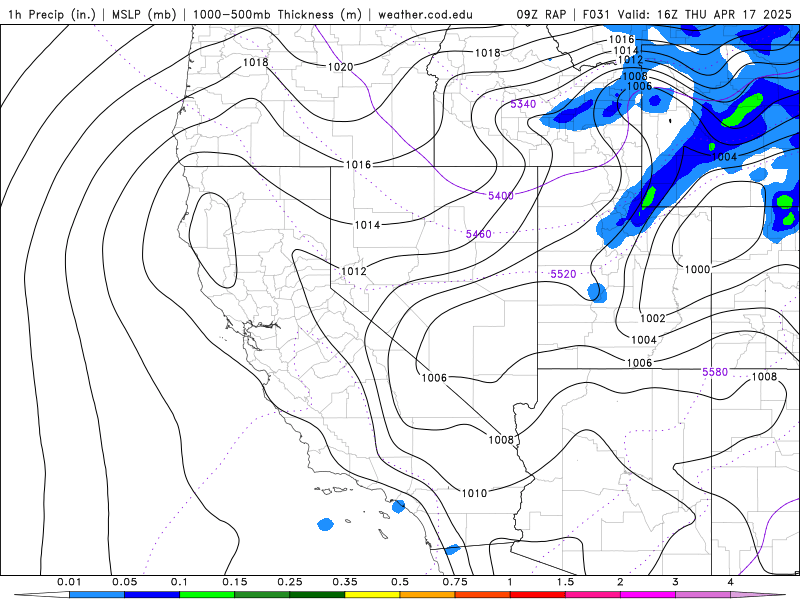Click the purple 5580 thickness label
This screenshot has width=800, height=600.
pos(715,372)
